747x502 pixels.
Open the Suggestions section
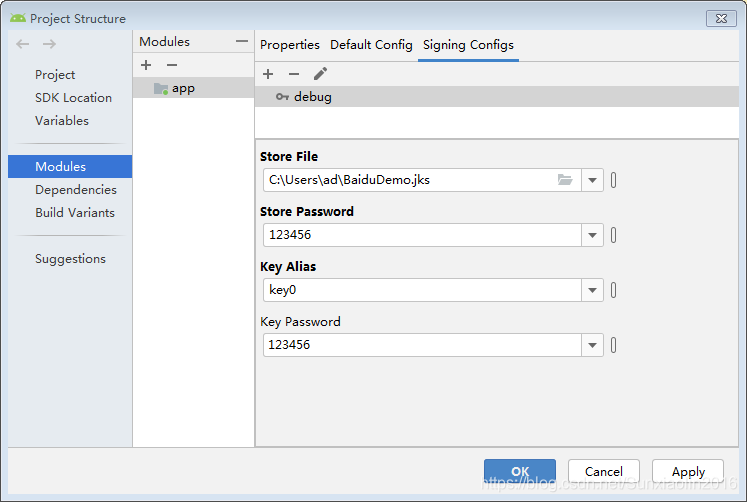[x=71, y=259]
